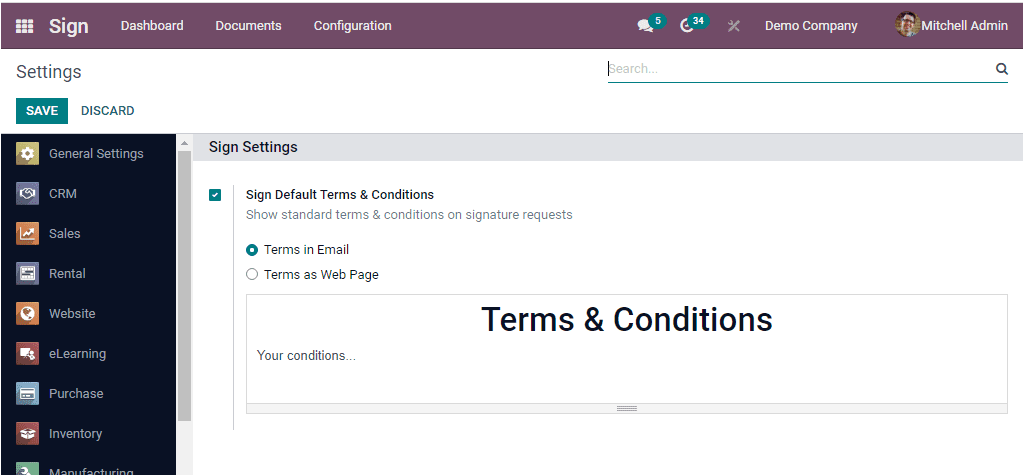The image size is (1024, 476).
Task: Choose Terms as Web Page option
Action: (252, 274)
